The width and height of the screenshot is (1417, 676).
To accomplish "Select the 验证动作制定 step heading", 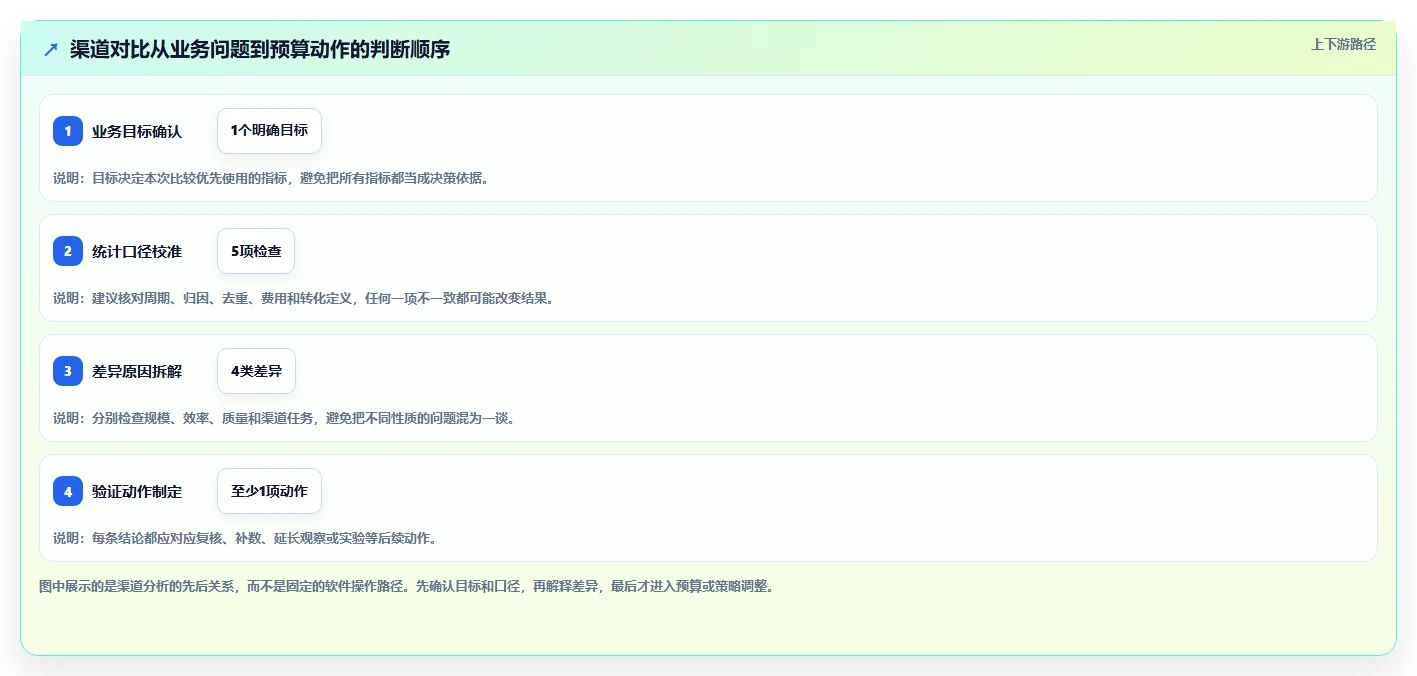I will pyautogui.click(x=137, y=491).
